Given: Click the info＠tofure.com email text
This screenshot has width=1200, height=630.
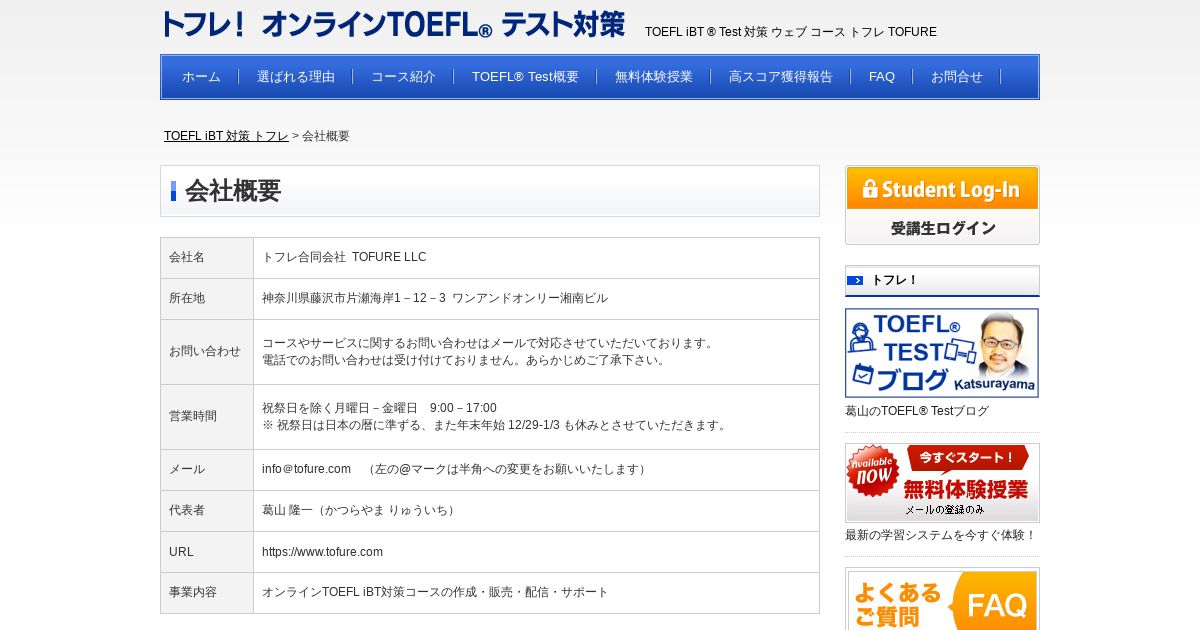Looking at the screenshot, I should (x=306, y=469).
